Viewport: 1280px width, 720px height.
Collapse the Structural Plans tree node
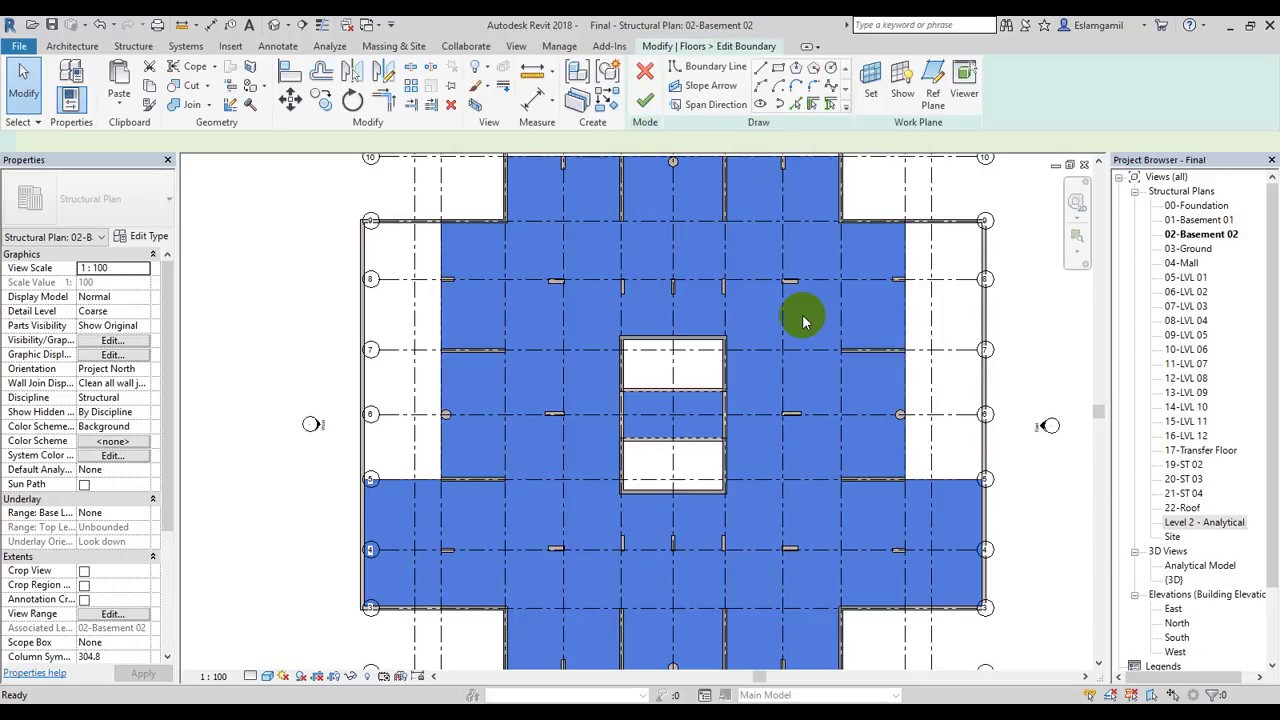tap(1135, 192)
